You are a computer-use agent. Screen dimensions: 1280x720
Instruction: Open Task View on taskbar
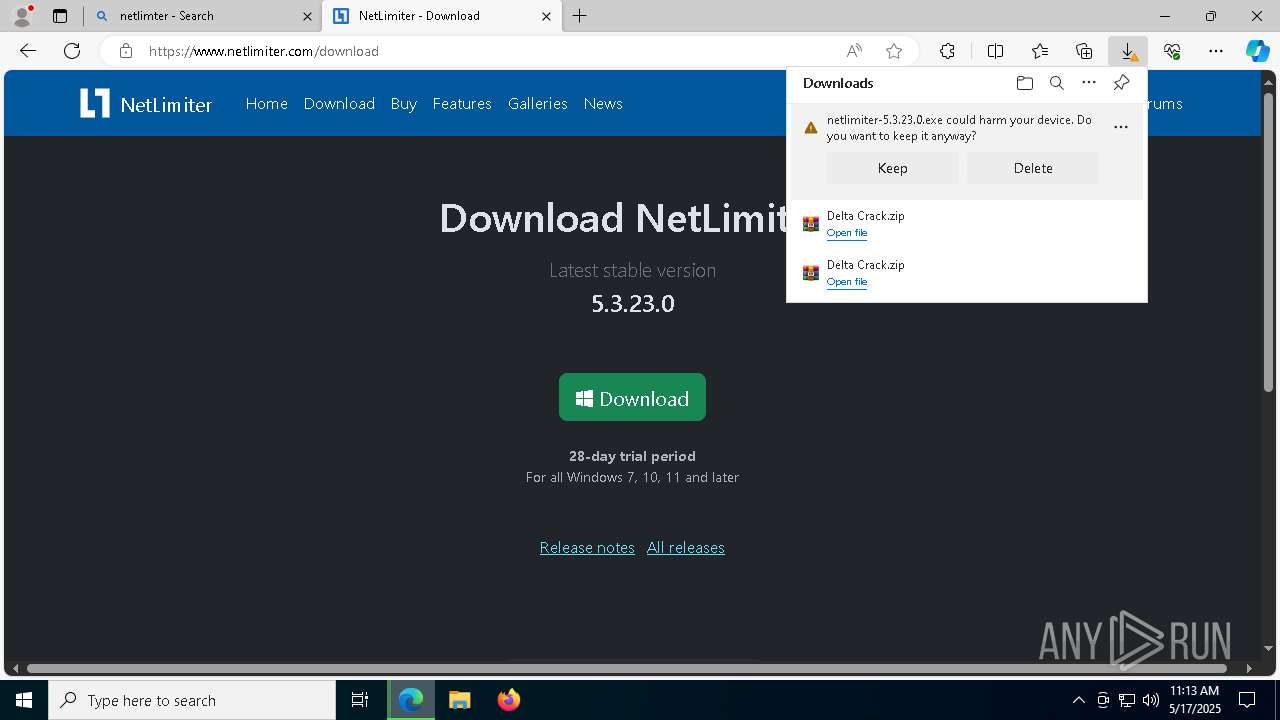[360, 700]
